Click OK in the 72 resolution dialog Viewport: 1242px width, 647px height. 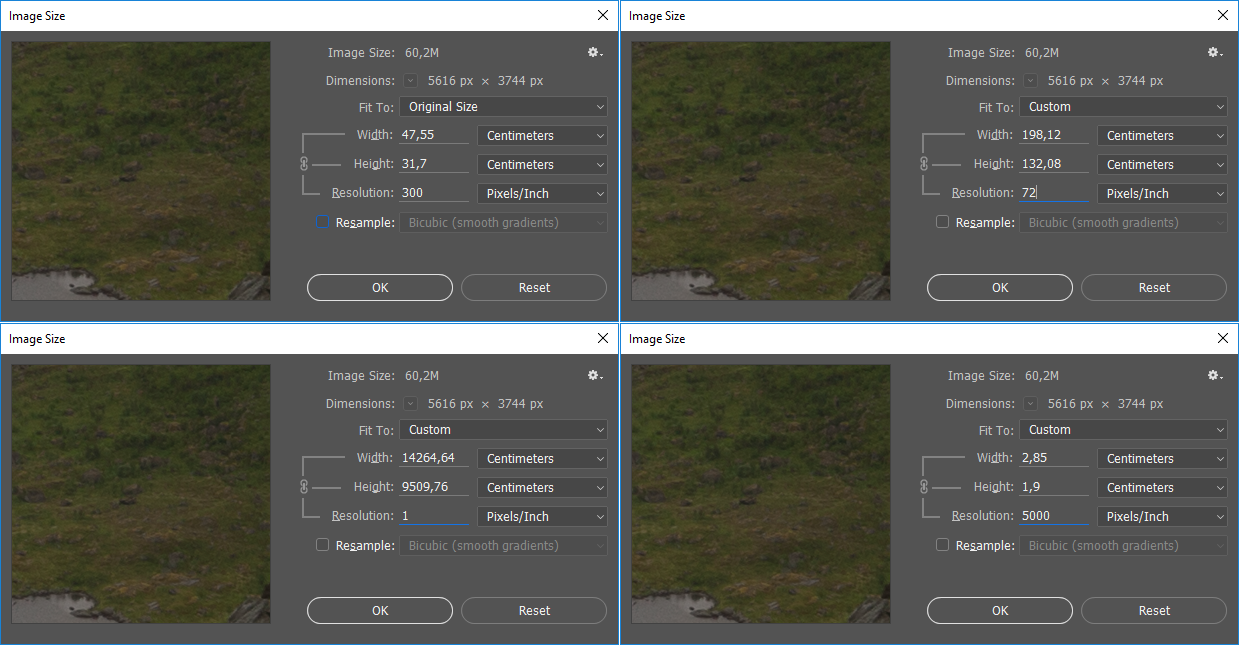point(1000,288)
